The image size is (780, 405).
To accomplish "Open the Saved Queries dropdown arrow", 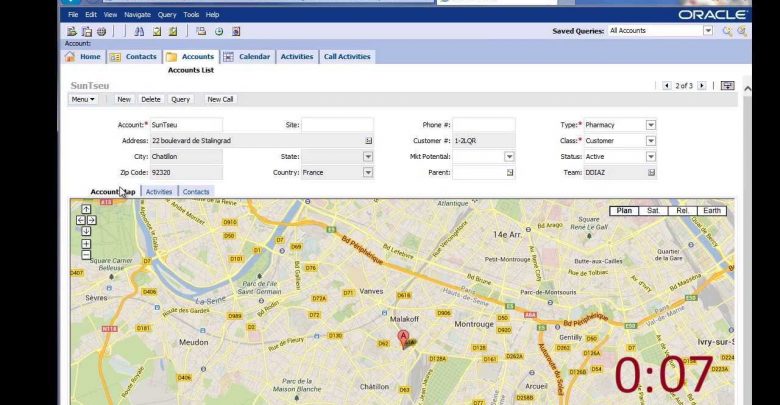I will click(x=708, y=31).
